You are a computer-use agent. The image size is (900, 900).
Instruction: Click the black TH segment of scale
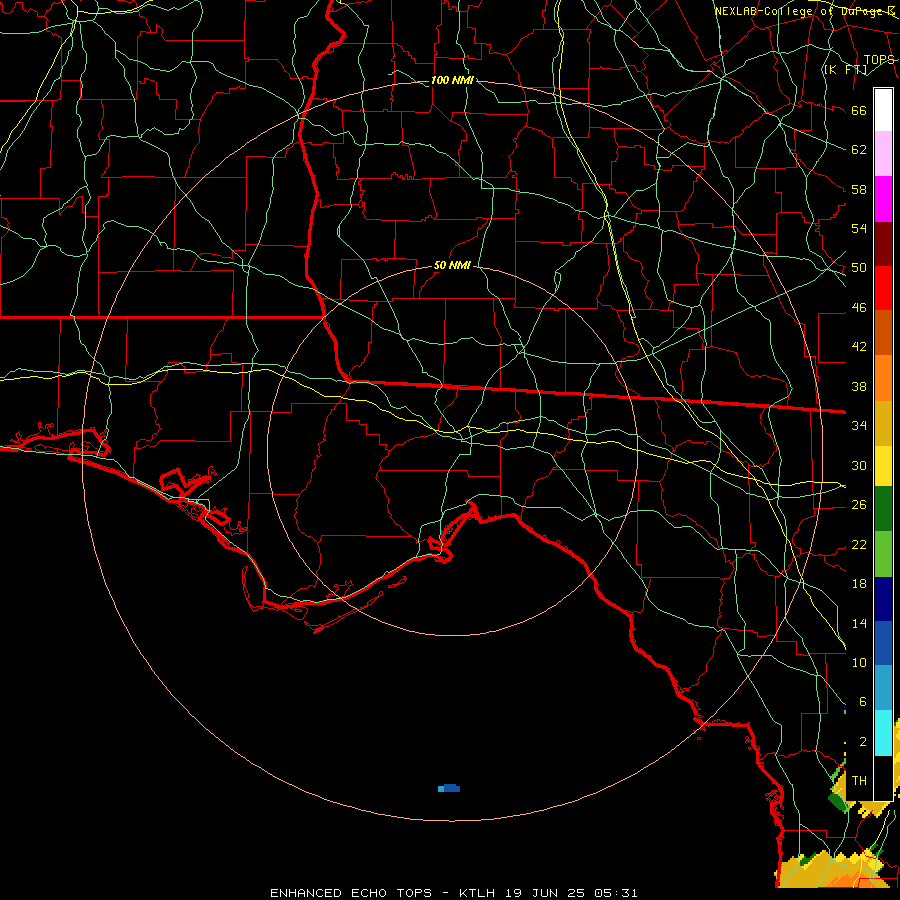click(x=883, y=778)
